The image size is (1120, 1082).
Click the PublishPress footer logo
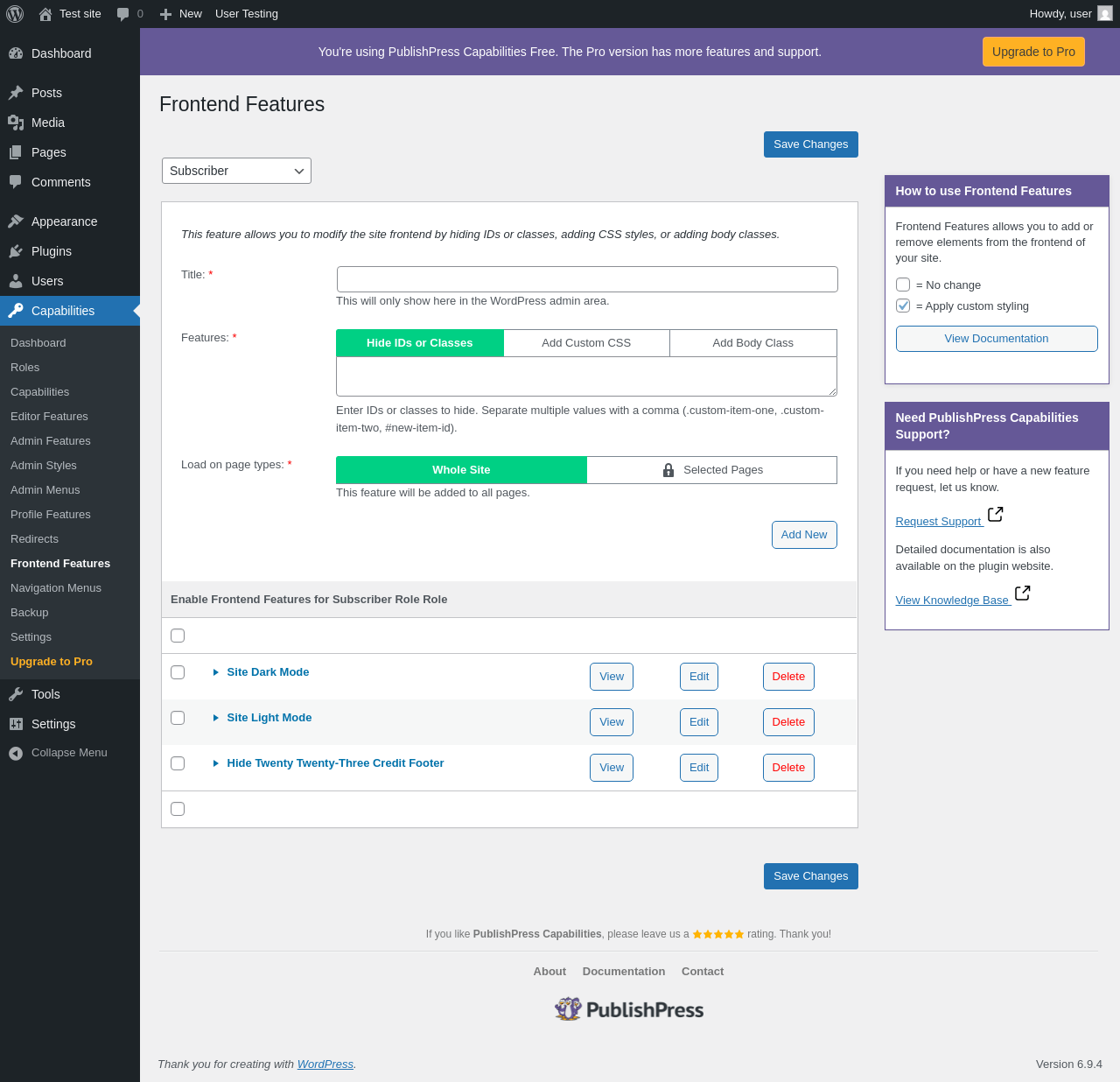tap(629, 1009)
